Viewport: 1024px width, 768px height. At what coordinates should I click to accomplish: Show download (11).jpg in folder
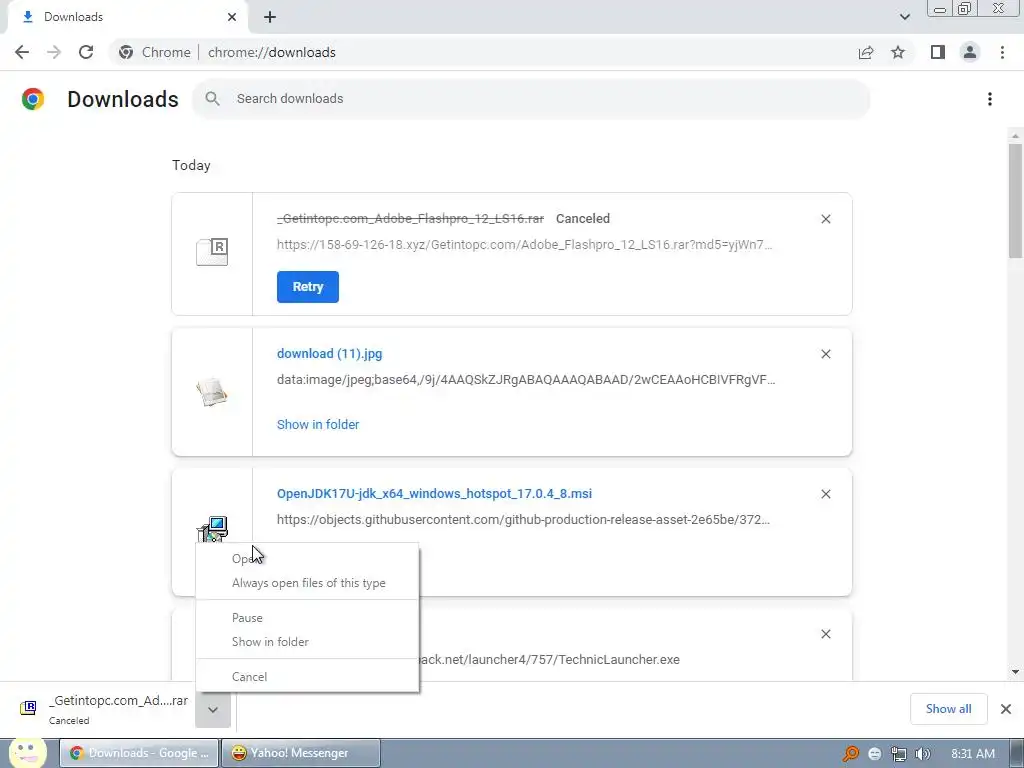tap(318, 424)
